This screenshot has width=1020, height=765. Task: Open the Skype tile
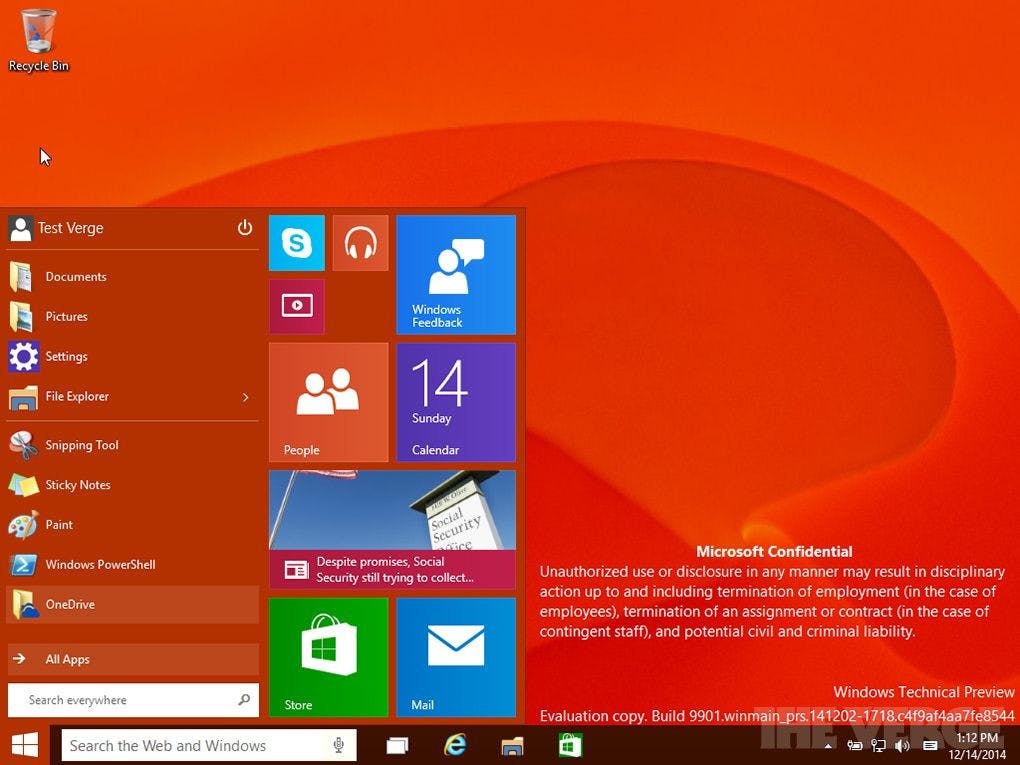pos(296,242)
